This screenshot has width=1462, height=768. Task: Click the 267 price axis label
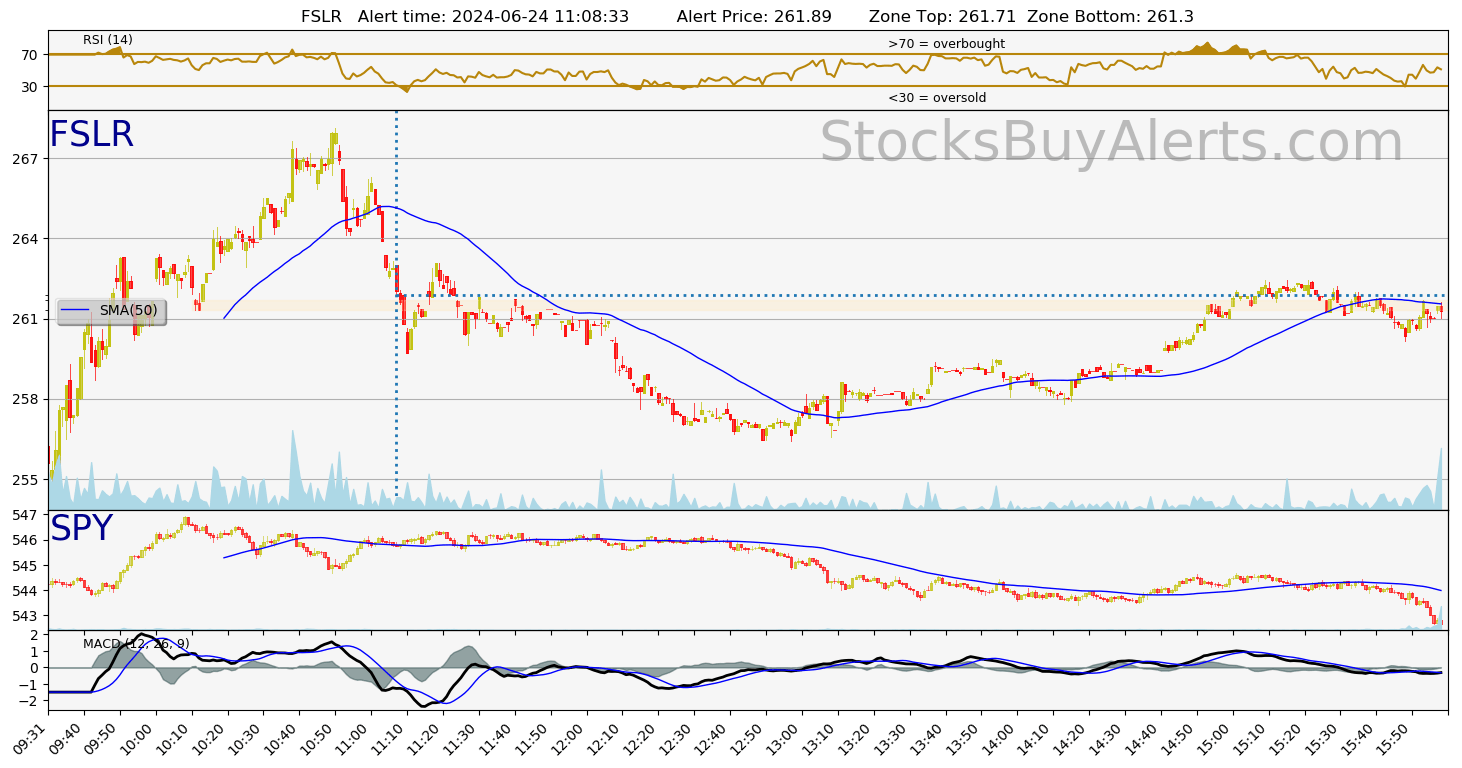coord(25,159)
